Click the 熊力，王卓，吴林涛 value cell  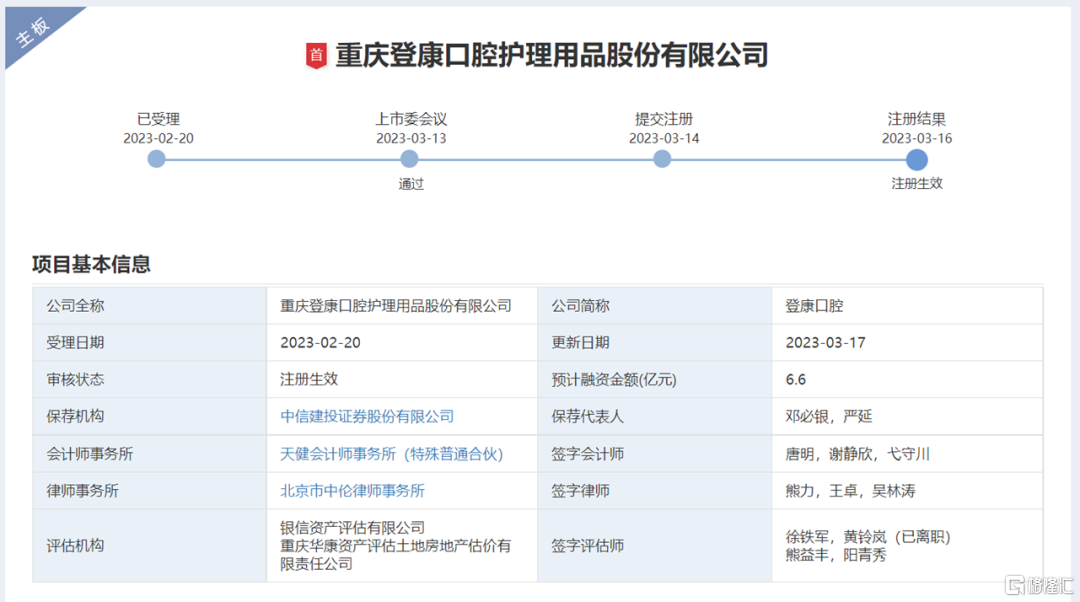[x=907, y=490]
